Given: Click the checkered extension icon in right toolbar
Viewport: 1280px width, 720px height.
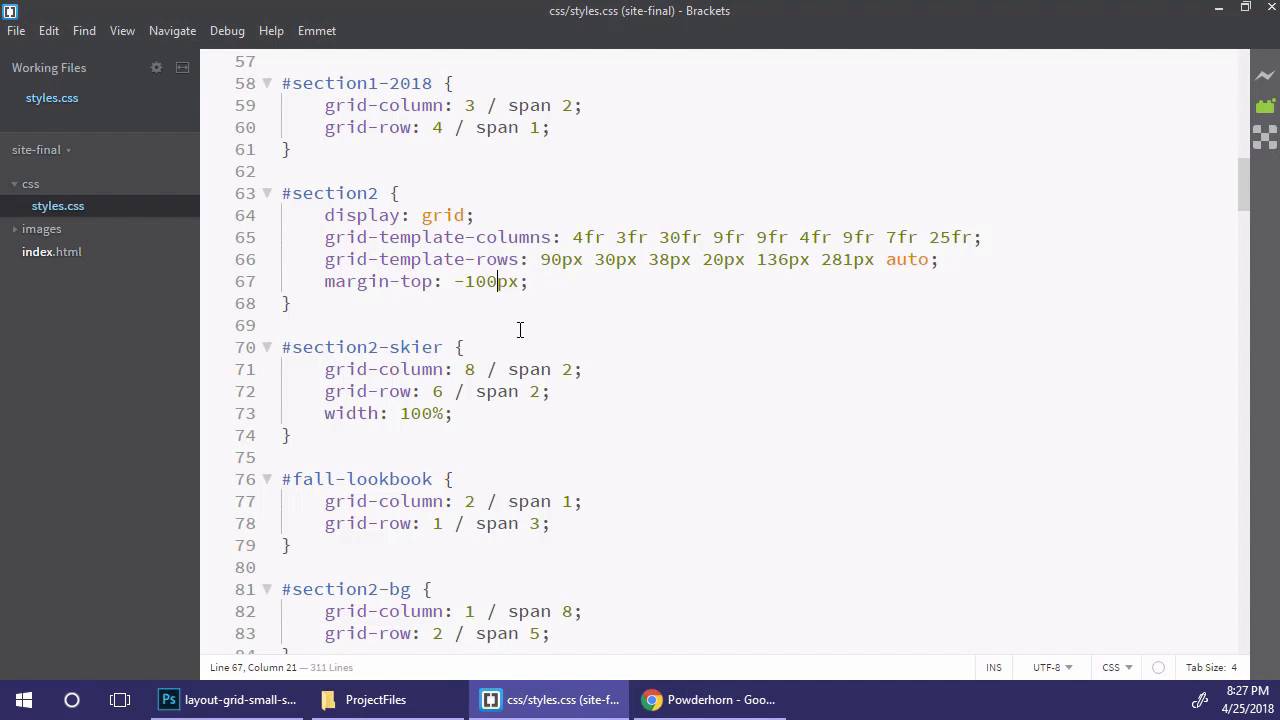Looking at the screenshot, I should point(1265,137).
